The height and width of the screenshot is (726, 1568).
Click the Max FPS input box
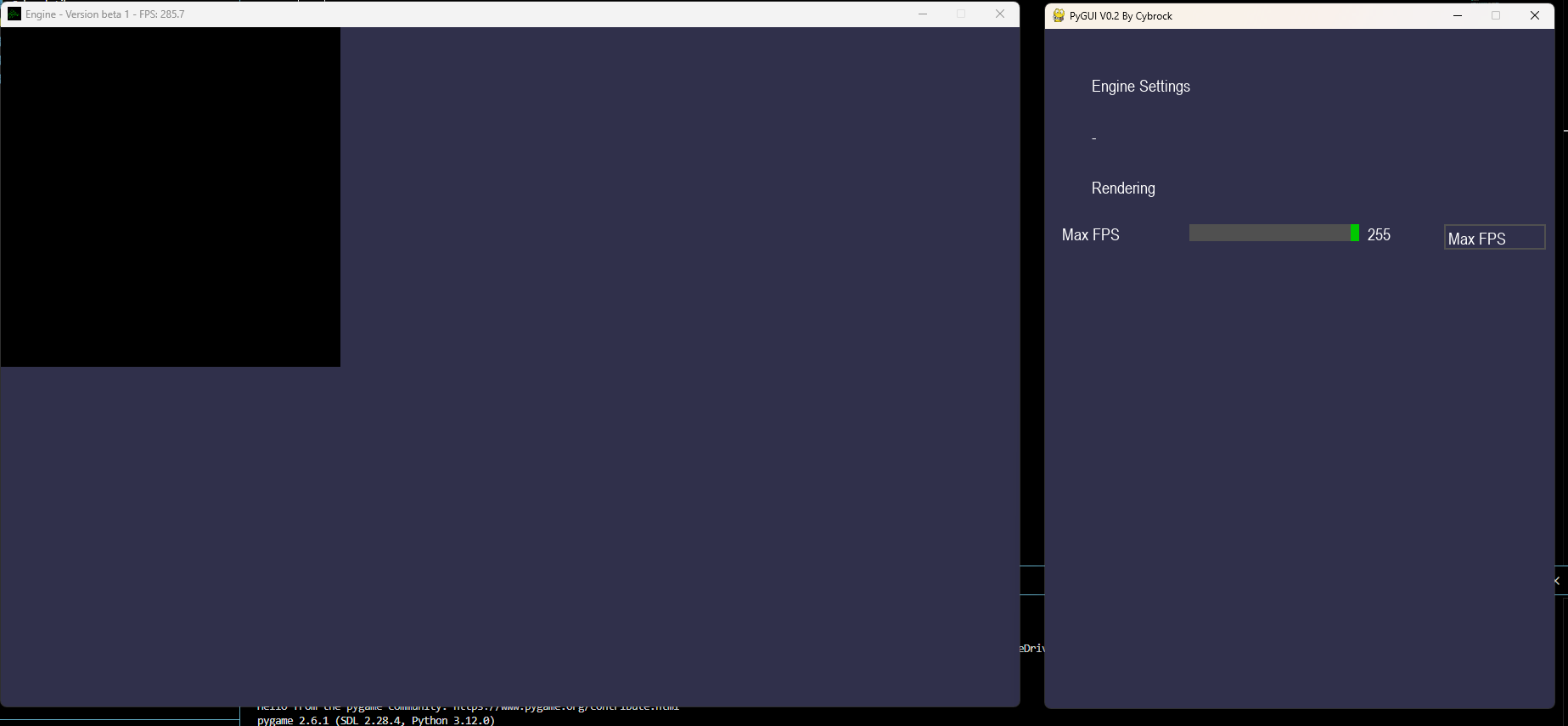coord(1494,237)
